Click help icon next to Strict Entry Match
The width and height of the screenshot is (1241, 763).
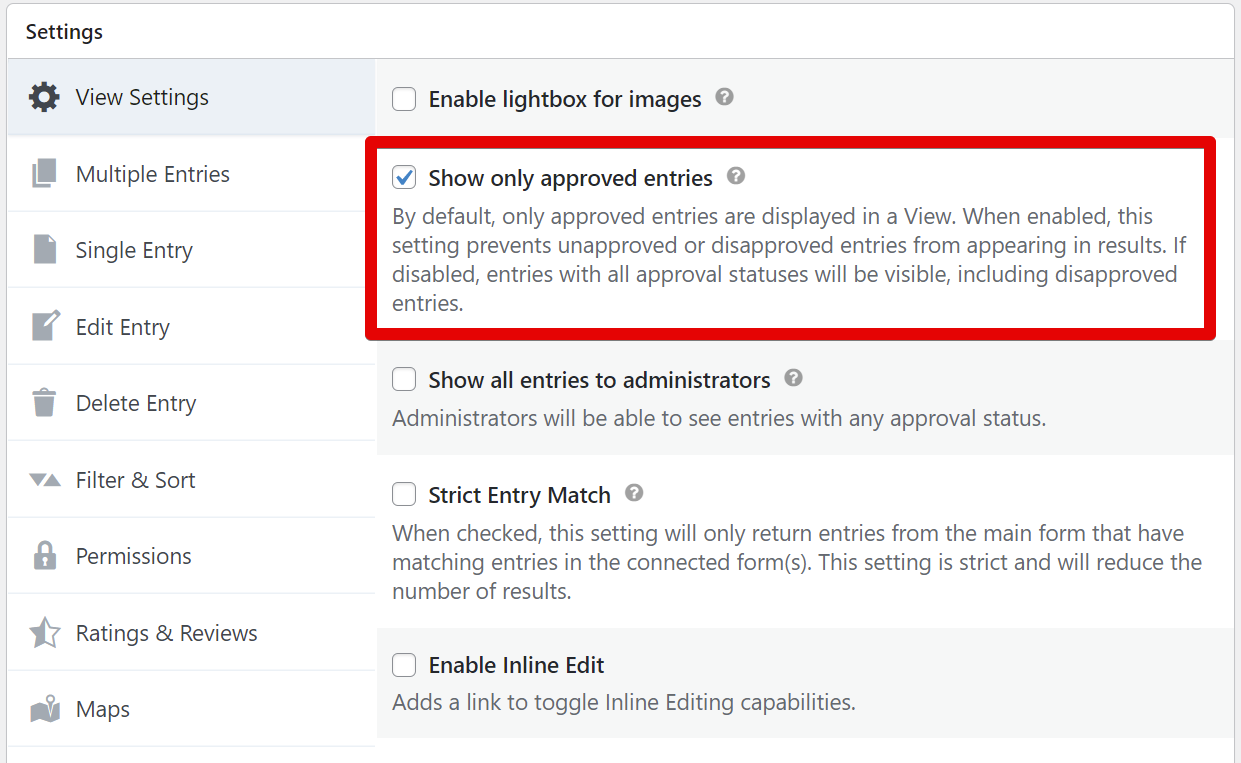pyautogui.click(x=634, y=493)
